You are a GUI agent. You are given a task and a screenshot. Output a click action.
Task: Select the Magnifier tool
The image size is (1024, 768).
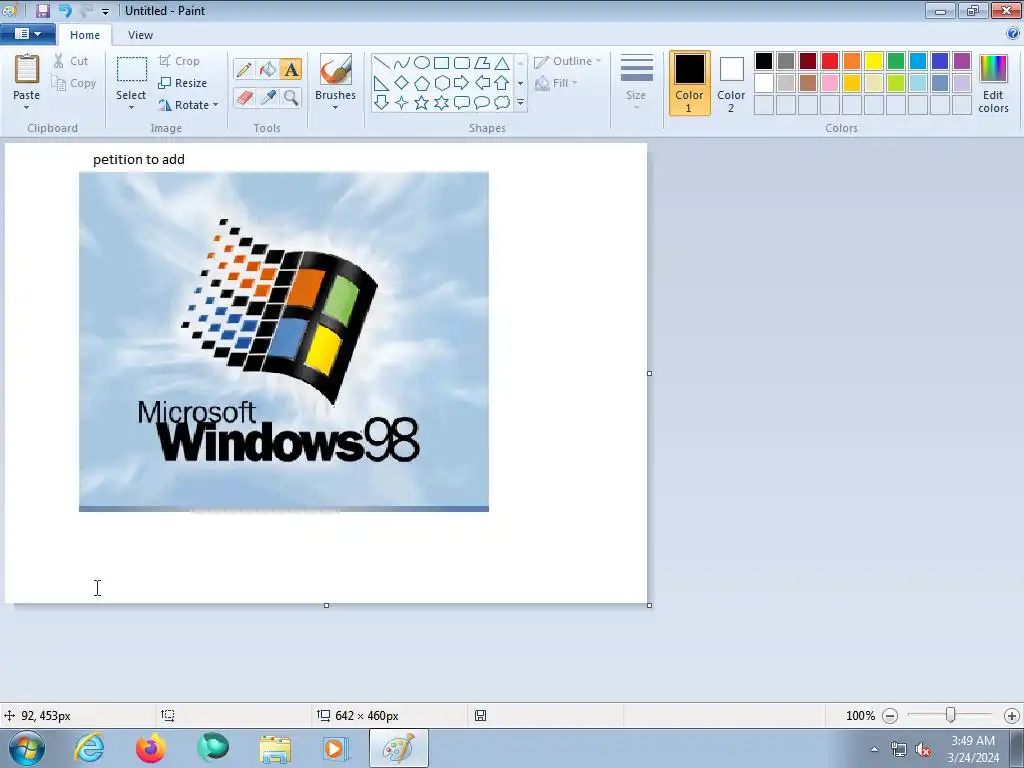pyautogui.click(x=291, y=98)
